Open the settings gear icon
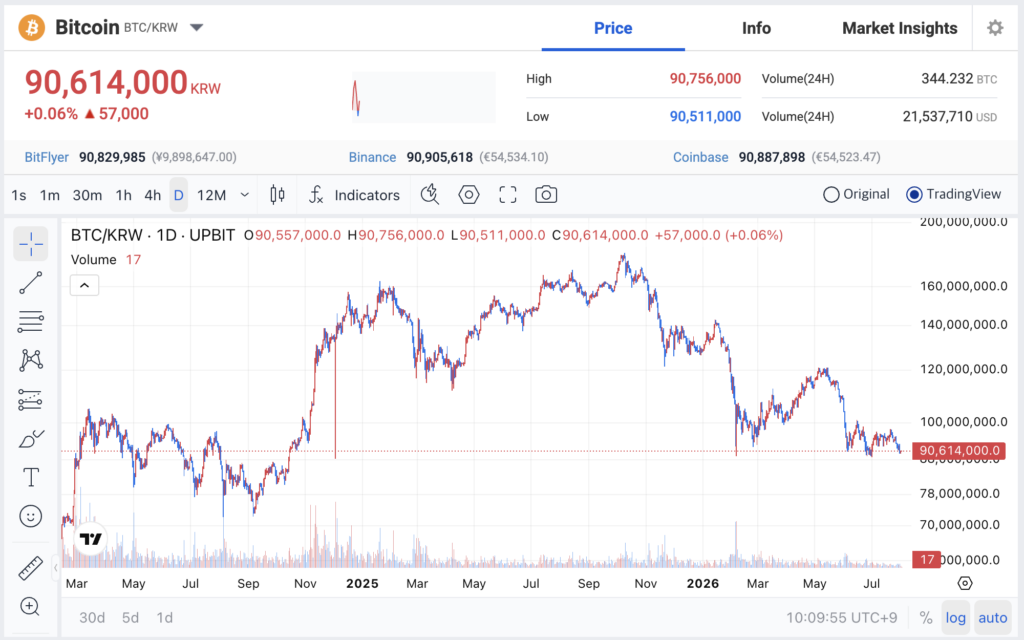This screenshot has height=640, width=1024. 995,27
